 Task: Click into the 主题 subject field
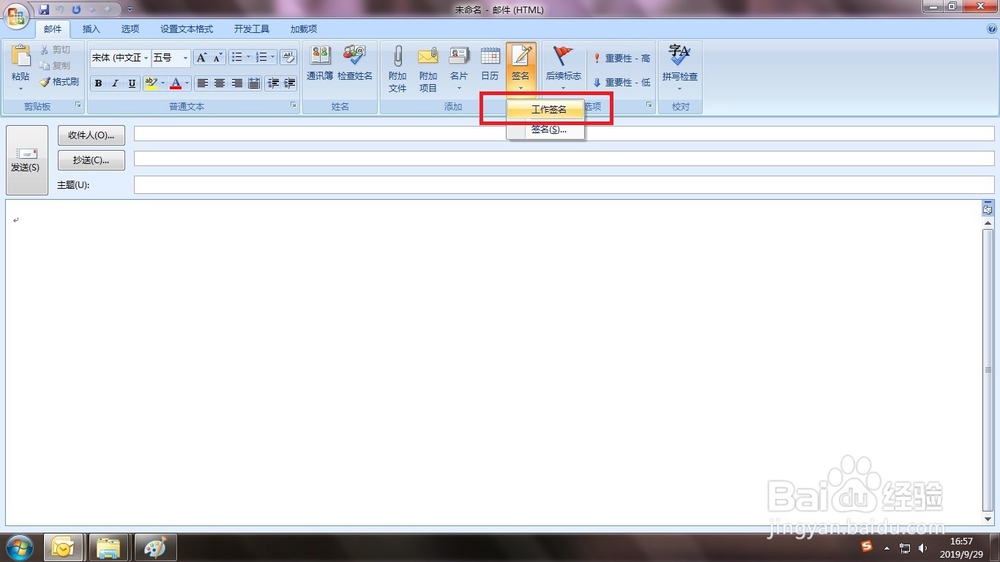[564, 185]
